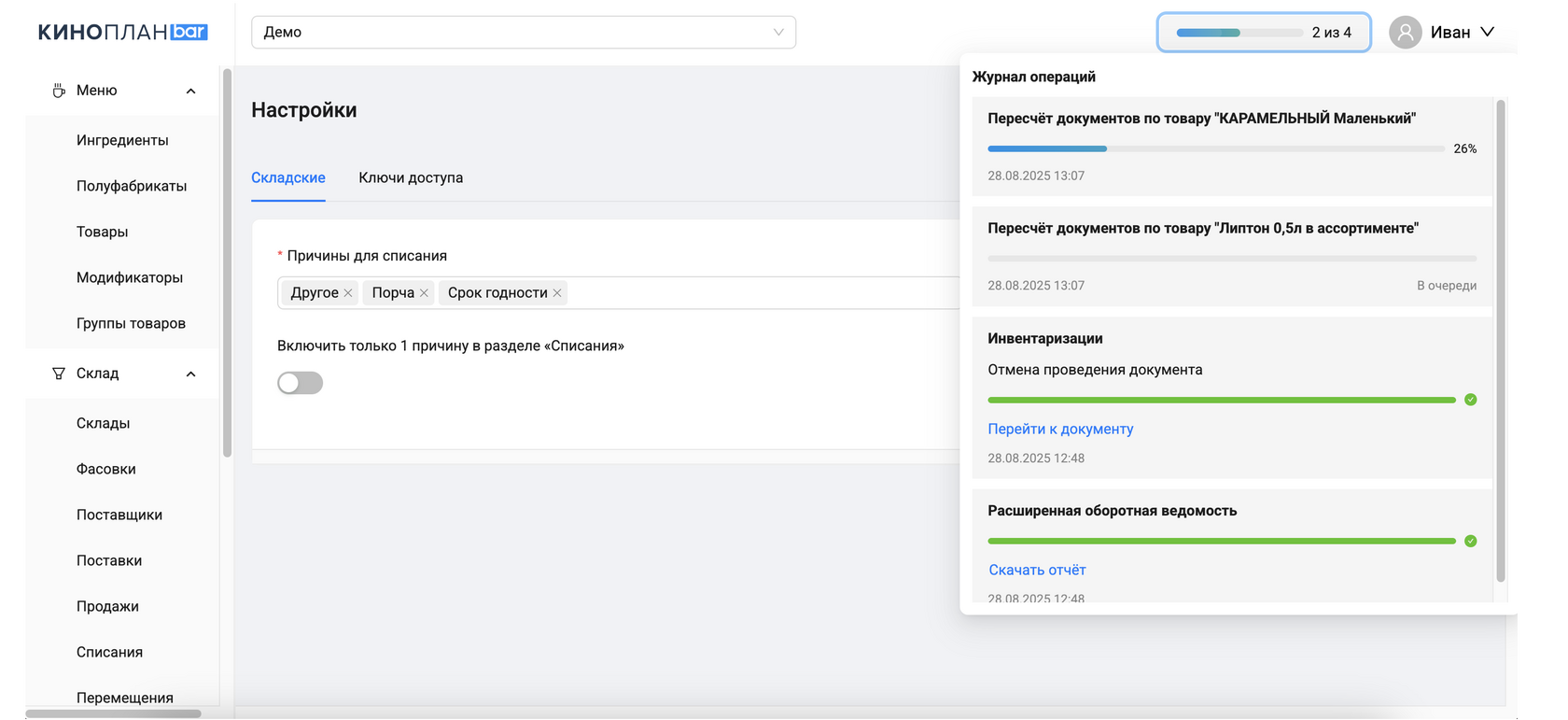Click the Скачать отчёт link

(1037, 570)
